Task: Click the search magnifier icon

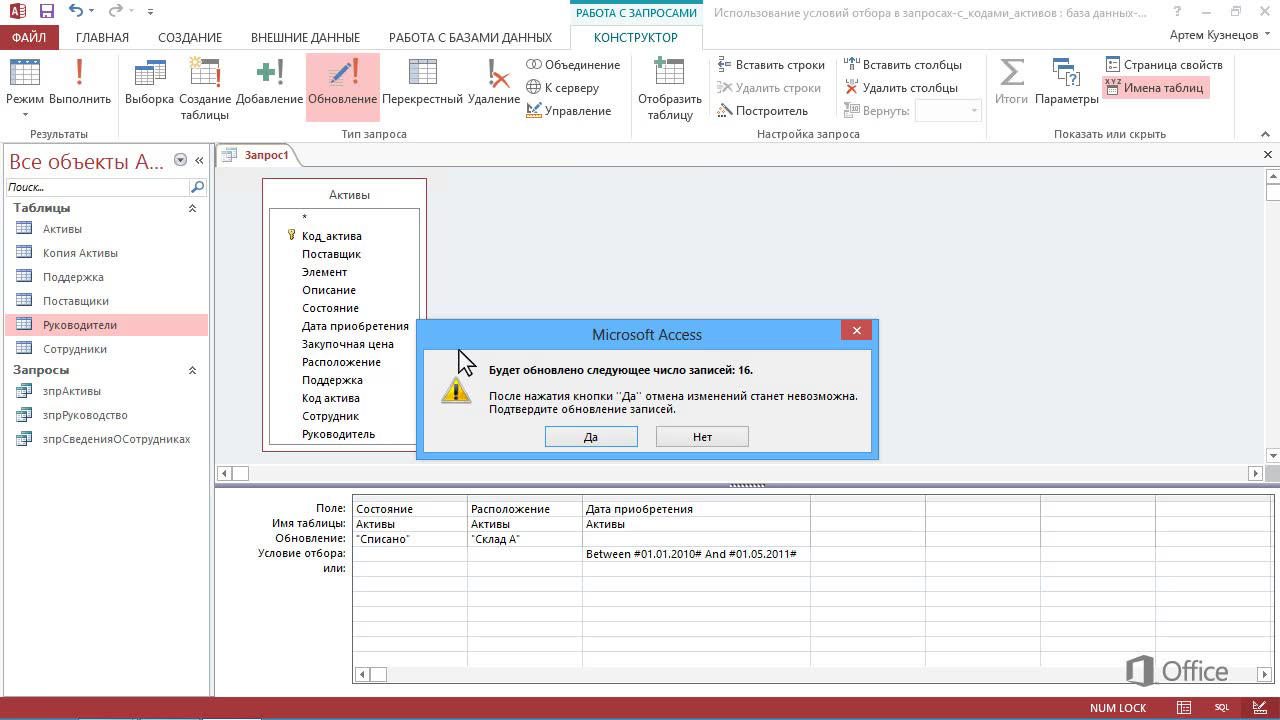Action: [197, 187]
